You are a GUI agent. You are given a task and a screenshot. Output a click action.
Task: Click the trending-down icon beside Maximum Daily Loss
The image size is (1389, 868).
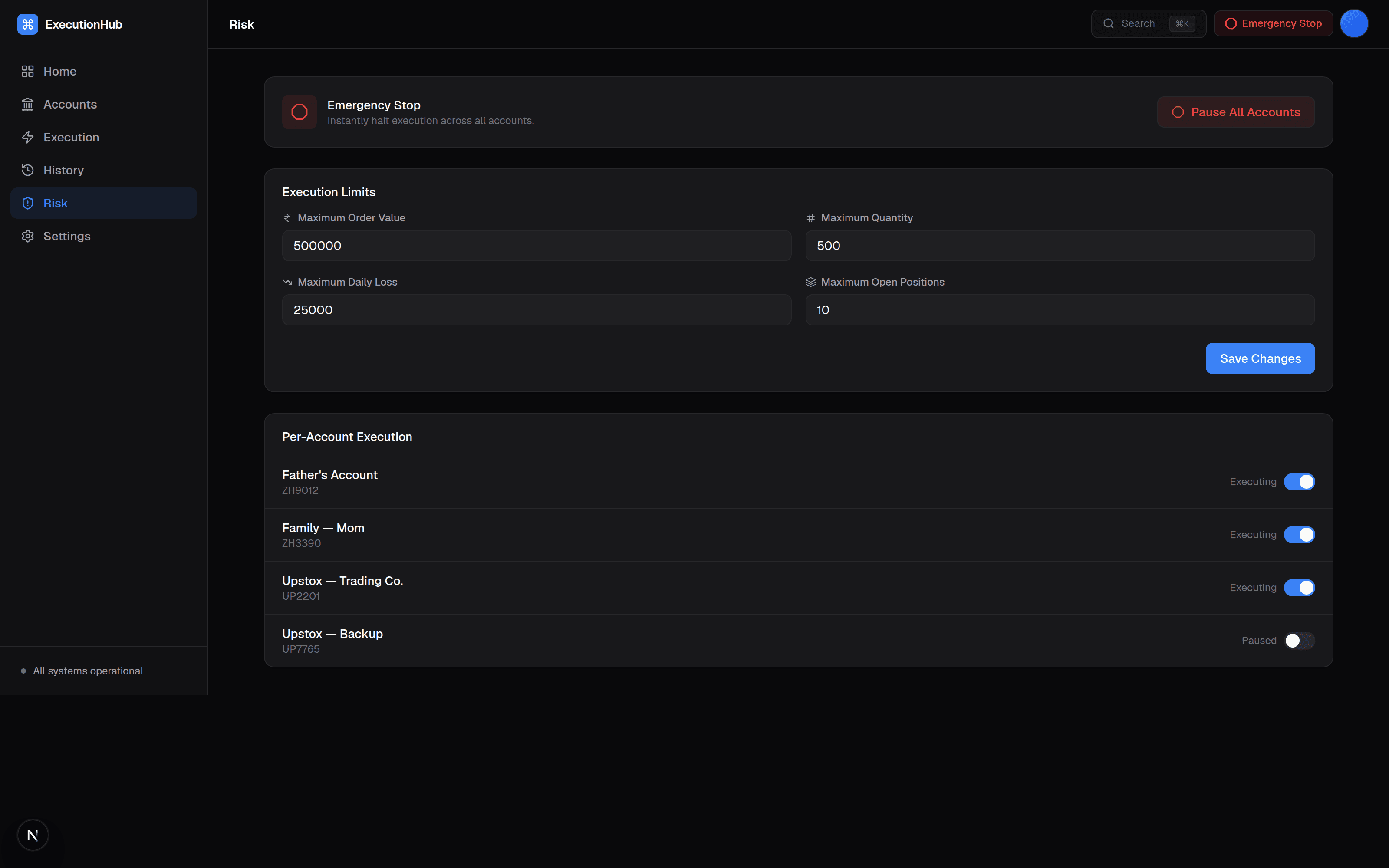(x=287, y=282)
